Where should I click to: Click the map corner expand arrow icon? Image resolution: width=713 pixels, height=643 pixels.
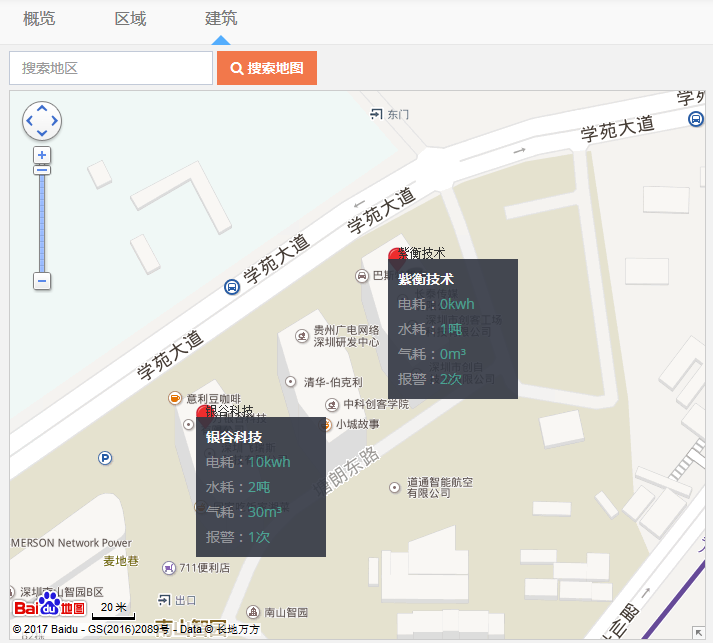pyautogui.click(x=698, y=632)
